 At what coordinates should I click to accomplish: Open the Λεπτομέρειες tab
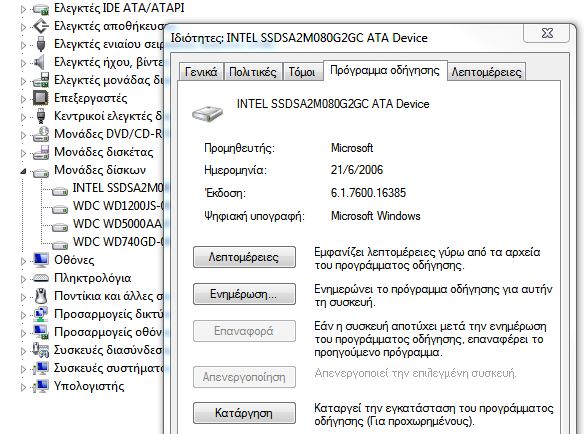pos(486,72)
